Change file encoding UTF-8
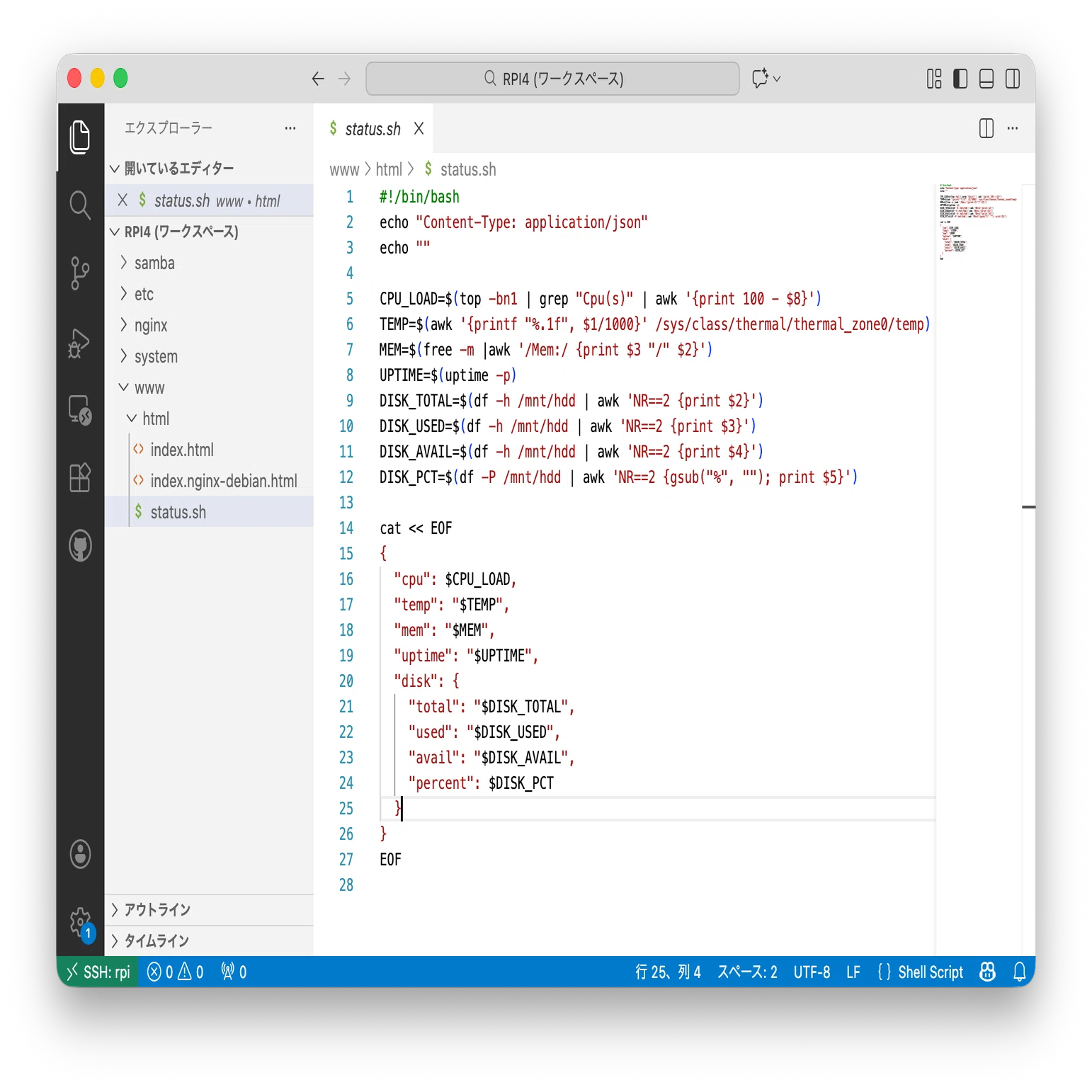The height and width of the screenshot is (1092, 1092). [x=812, y=972]
